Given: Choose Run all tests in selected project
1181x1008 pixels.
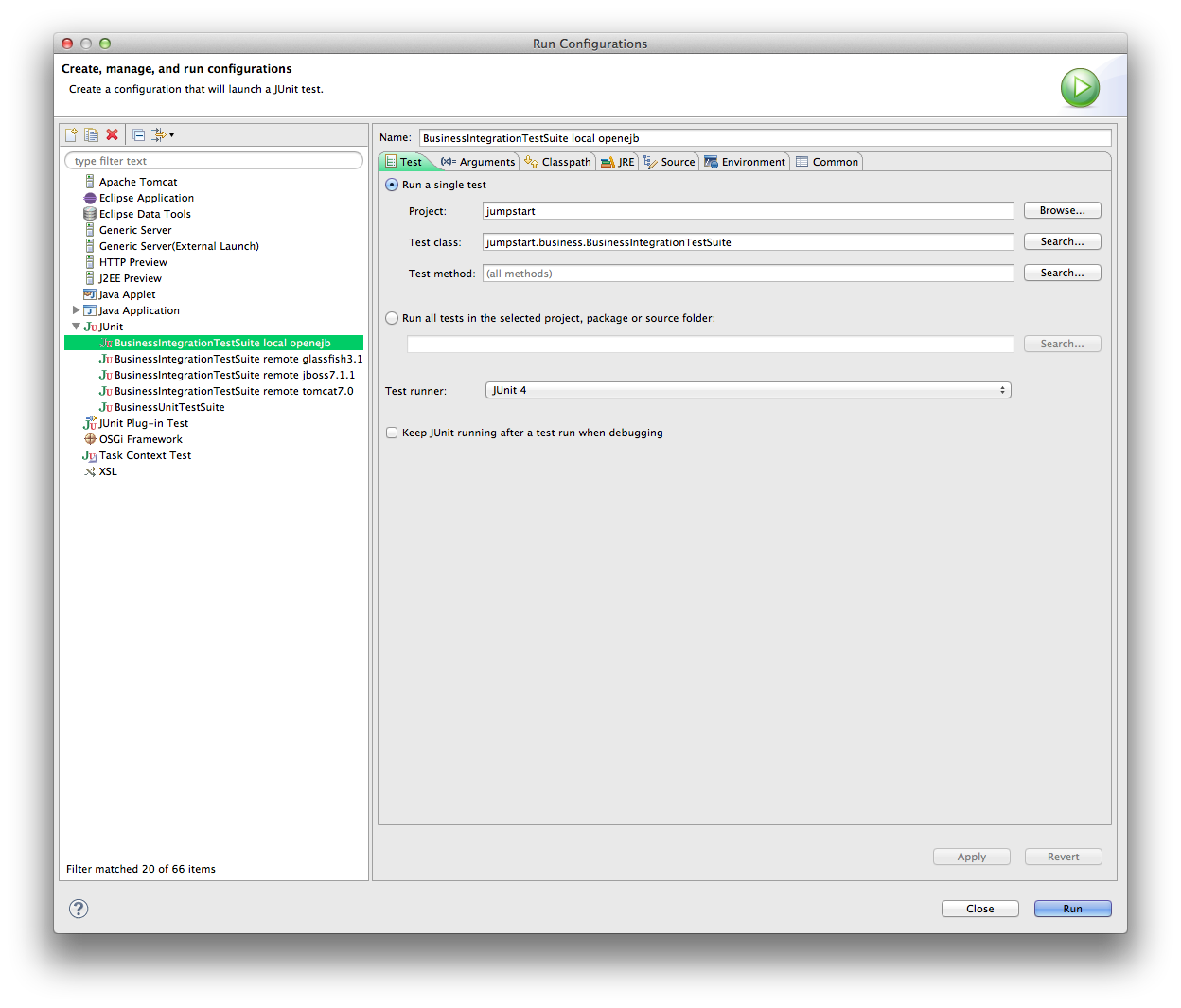Looking at the screenshot, I should (392, 319).
